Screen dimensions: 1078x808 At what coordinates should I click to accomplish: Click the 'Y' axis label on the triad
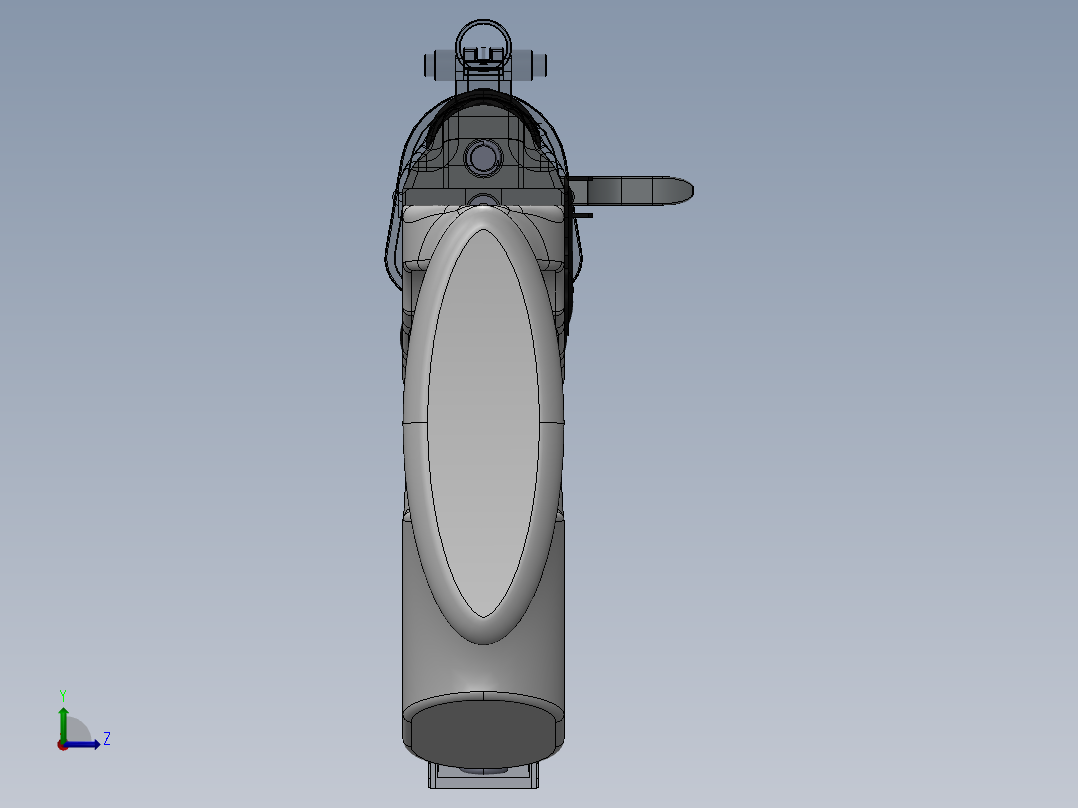(x=63, y=695)
